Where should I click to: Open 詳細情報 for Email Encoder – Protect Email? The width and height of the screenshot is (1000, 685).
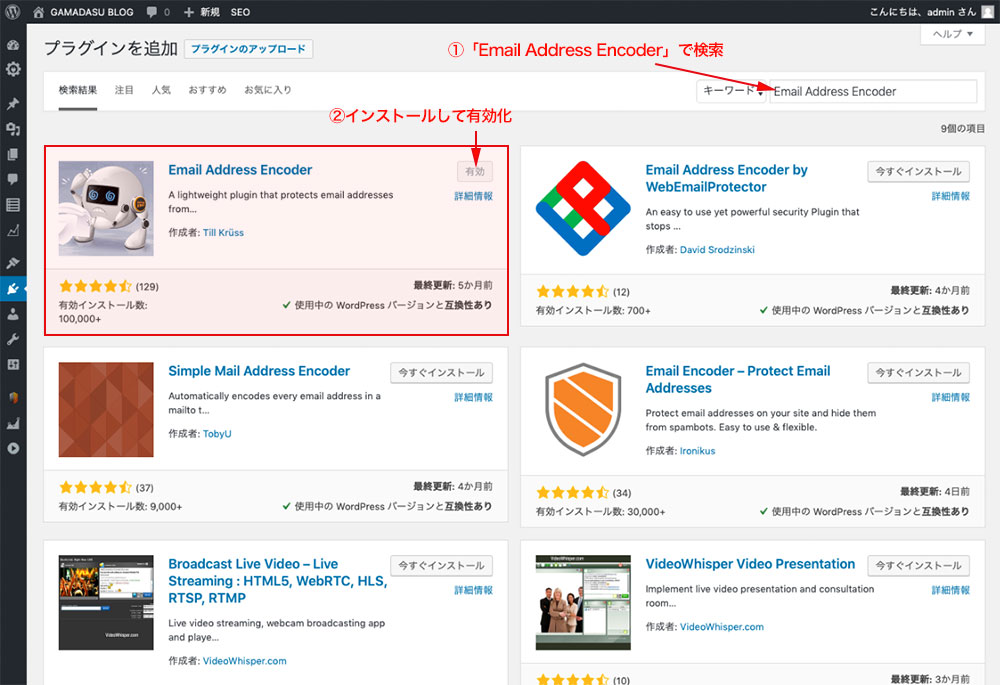point(950,397)
